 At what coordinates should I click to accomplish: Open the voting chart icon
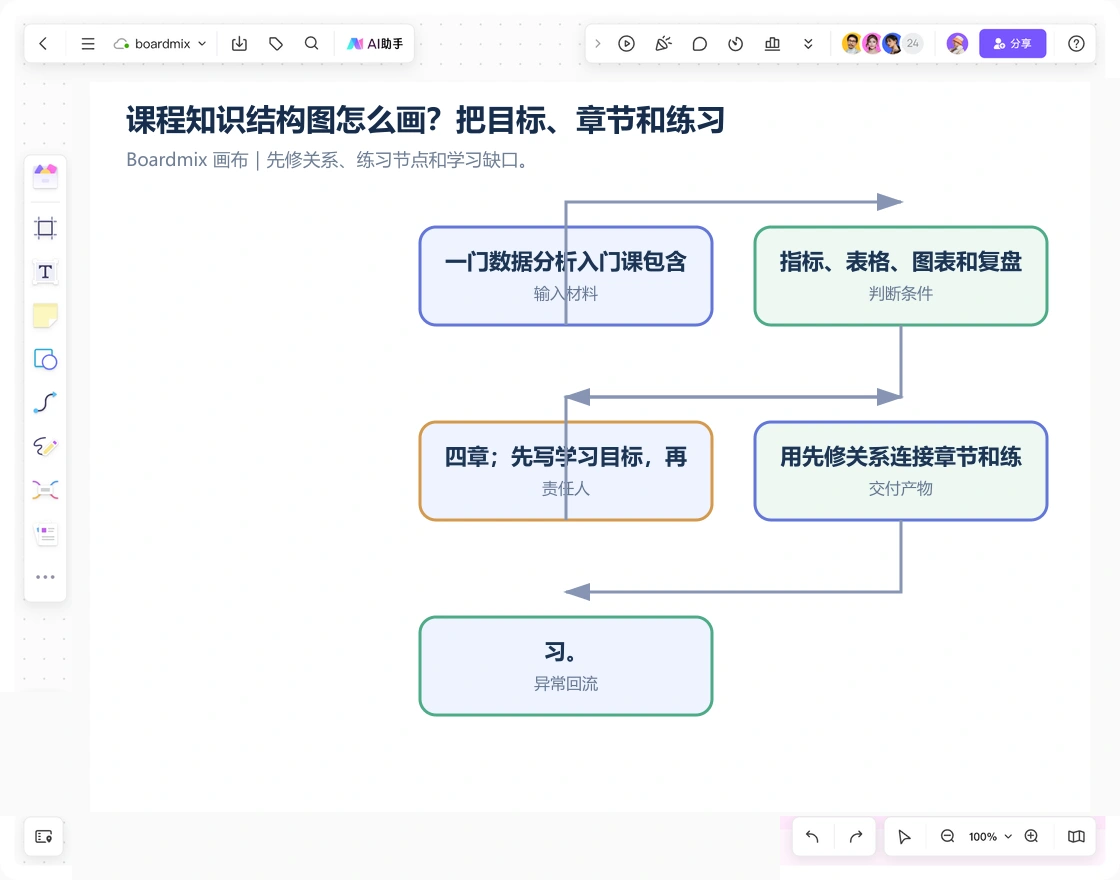[772, 44]
